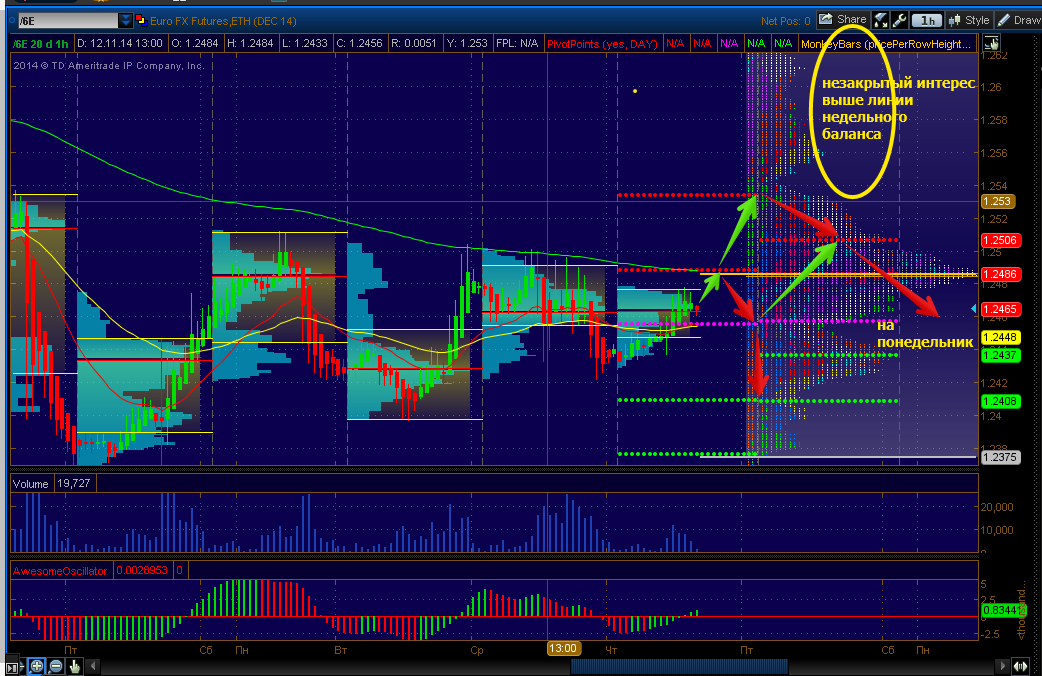This screenshot has width=1042, height=676.
Task: Open the symbol dropdown arrow next to /6E
Action: click(x=125, y=21)
